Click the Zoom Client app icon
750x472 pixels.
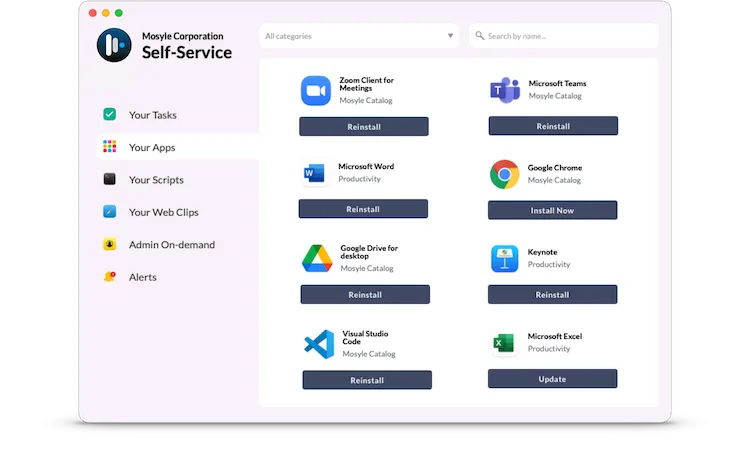click(316, 90)
